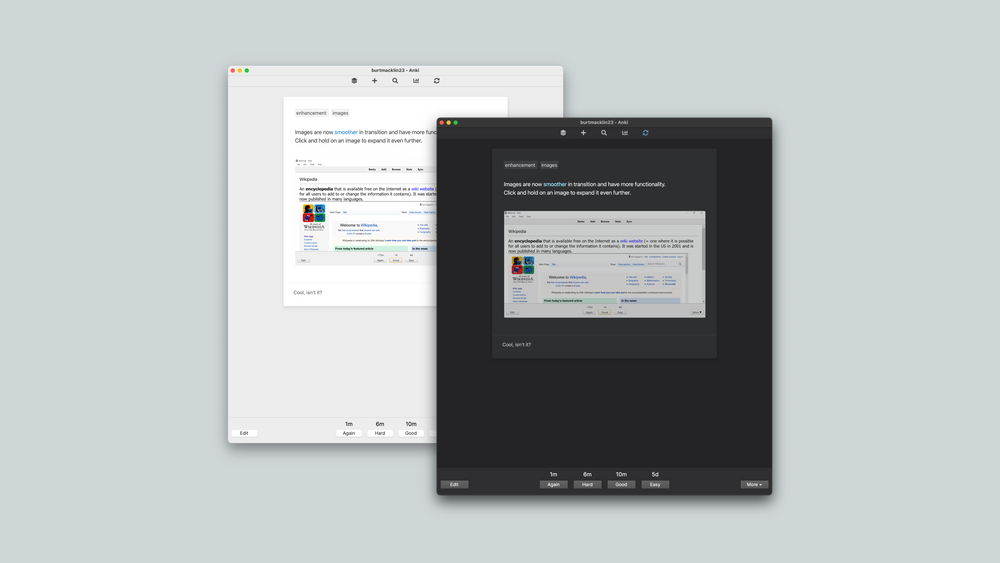This screenshot has height=563, width=1000.
Task: Open Browse search icon in light window
Action: [x=395, y=81]
